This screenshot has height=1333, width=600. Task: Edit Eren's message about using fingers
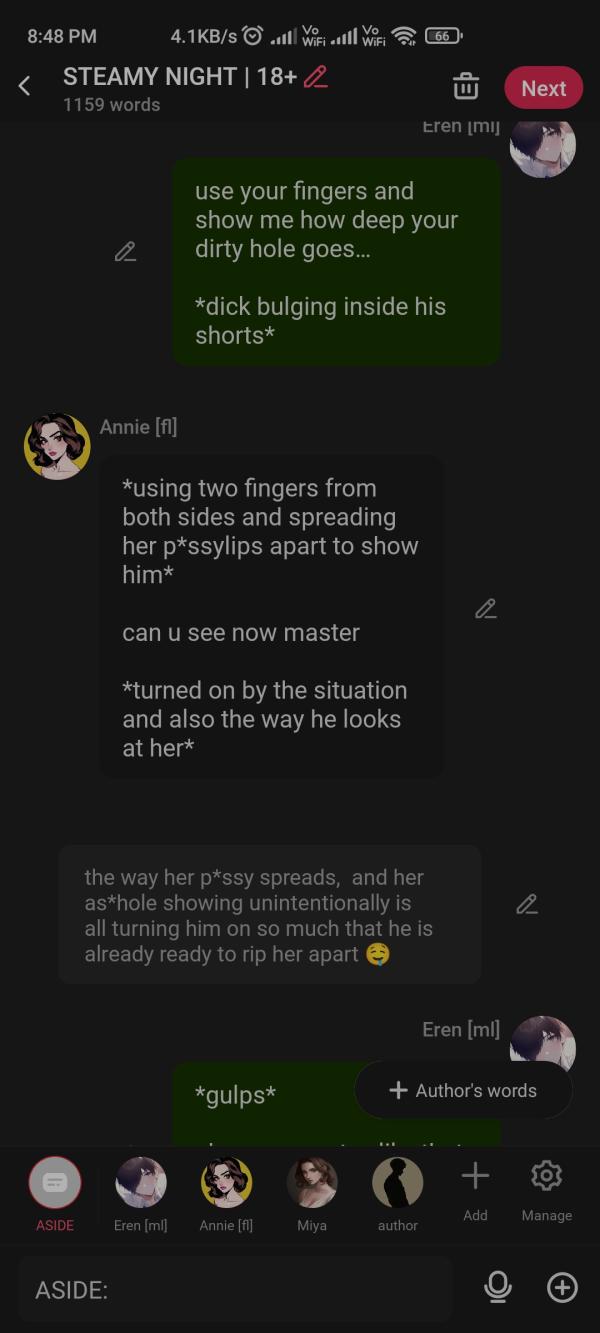(125, 252)
